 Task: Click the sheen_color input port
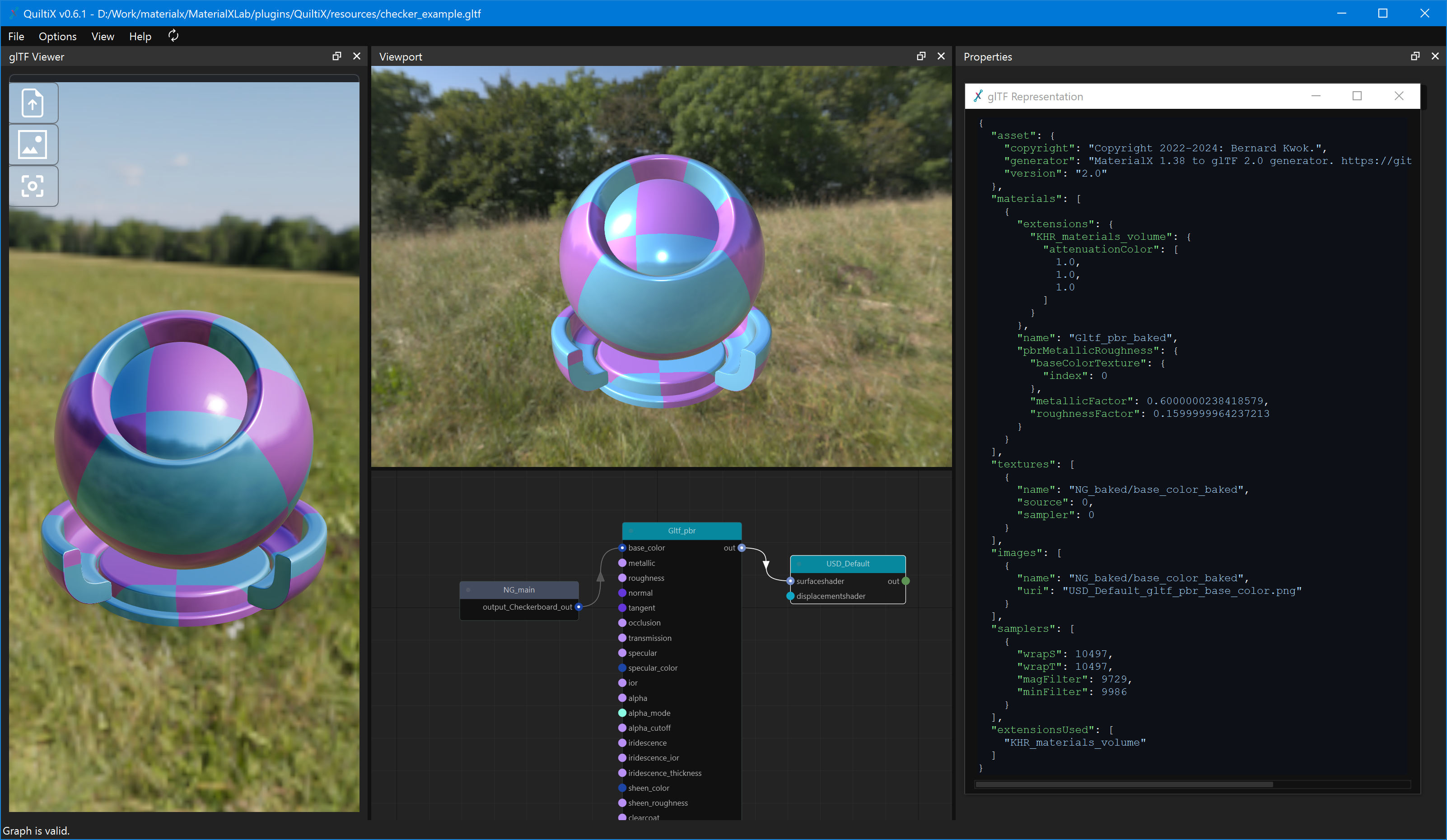click(622, 789)
